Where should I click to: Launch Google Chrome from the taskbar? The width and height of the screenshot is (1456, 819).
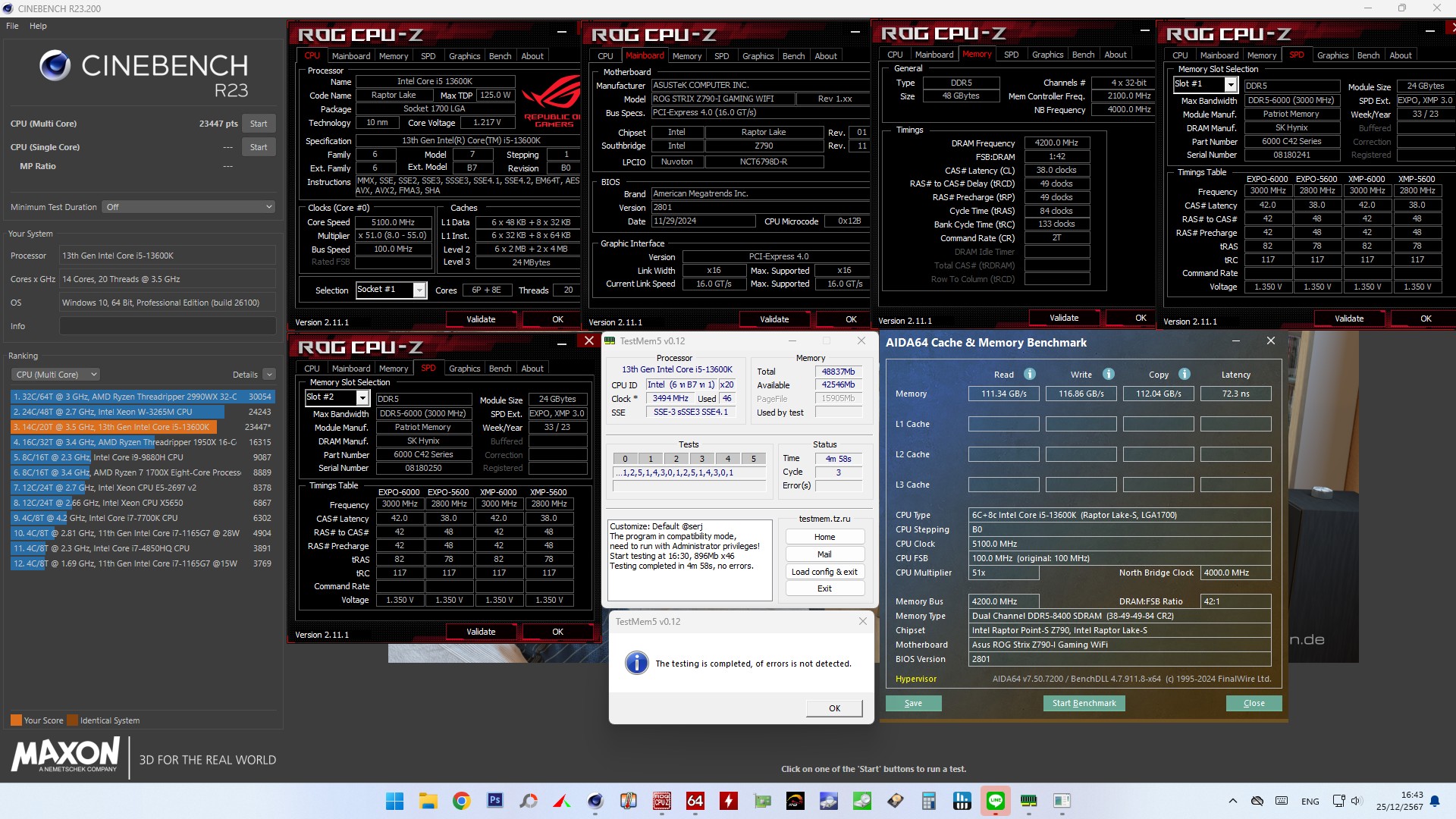[461, 801]
